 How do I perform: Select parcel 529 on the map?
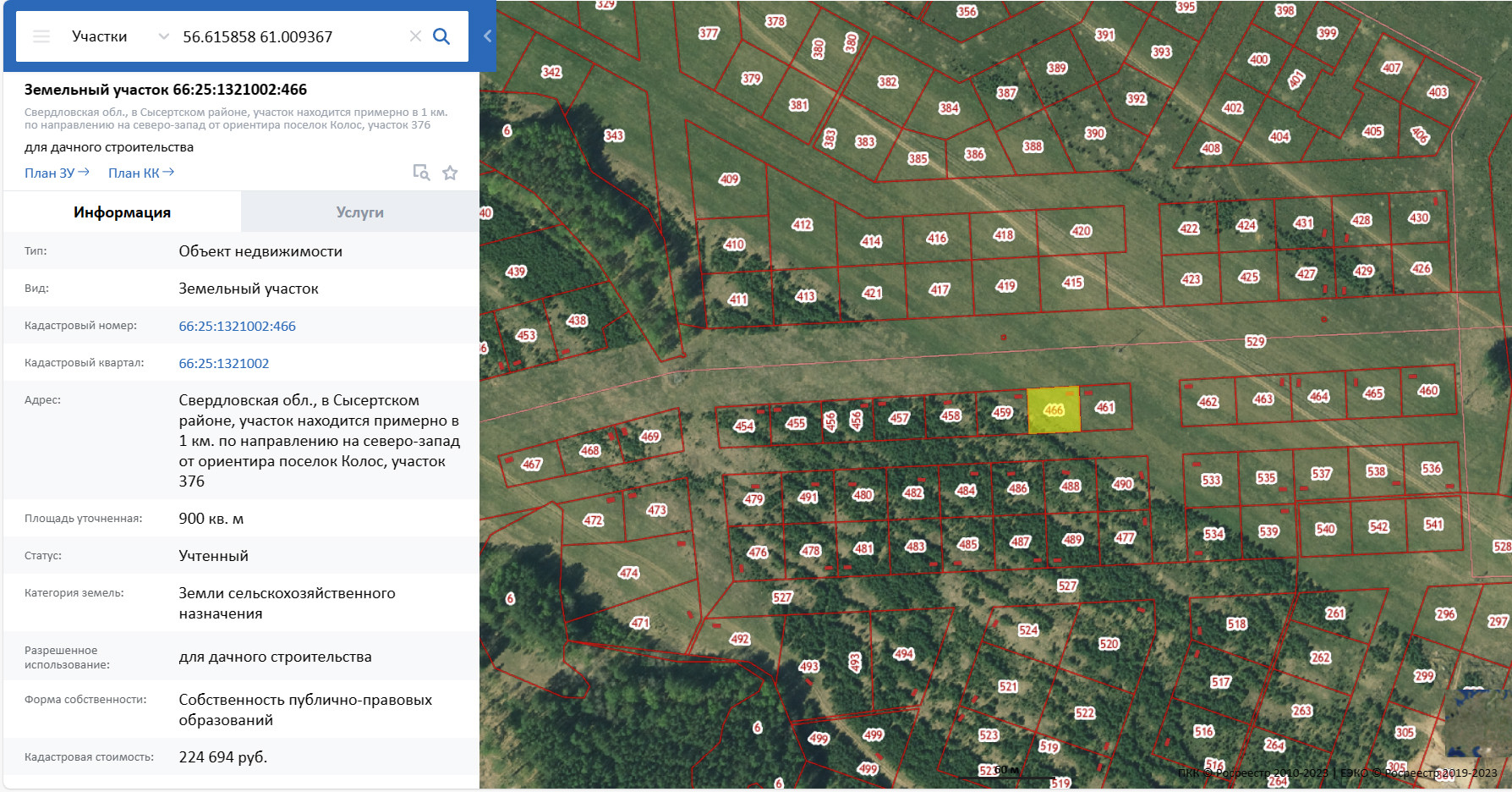pyautogui.click(x=1255, y=342)
